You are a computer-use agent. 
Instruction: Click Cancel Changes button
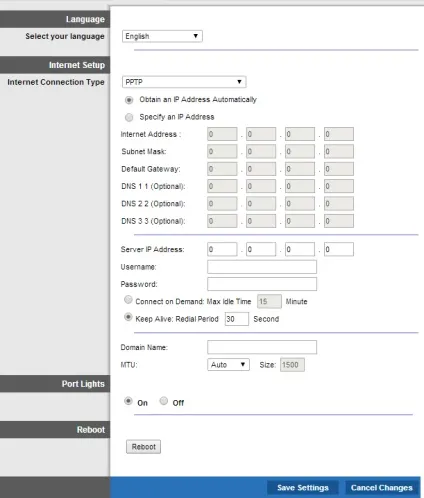coord(381,488)
